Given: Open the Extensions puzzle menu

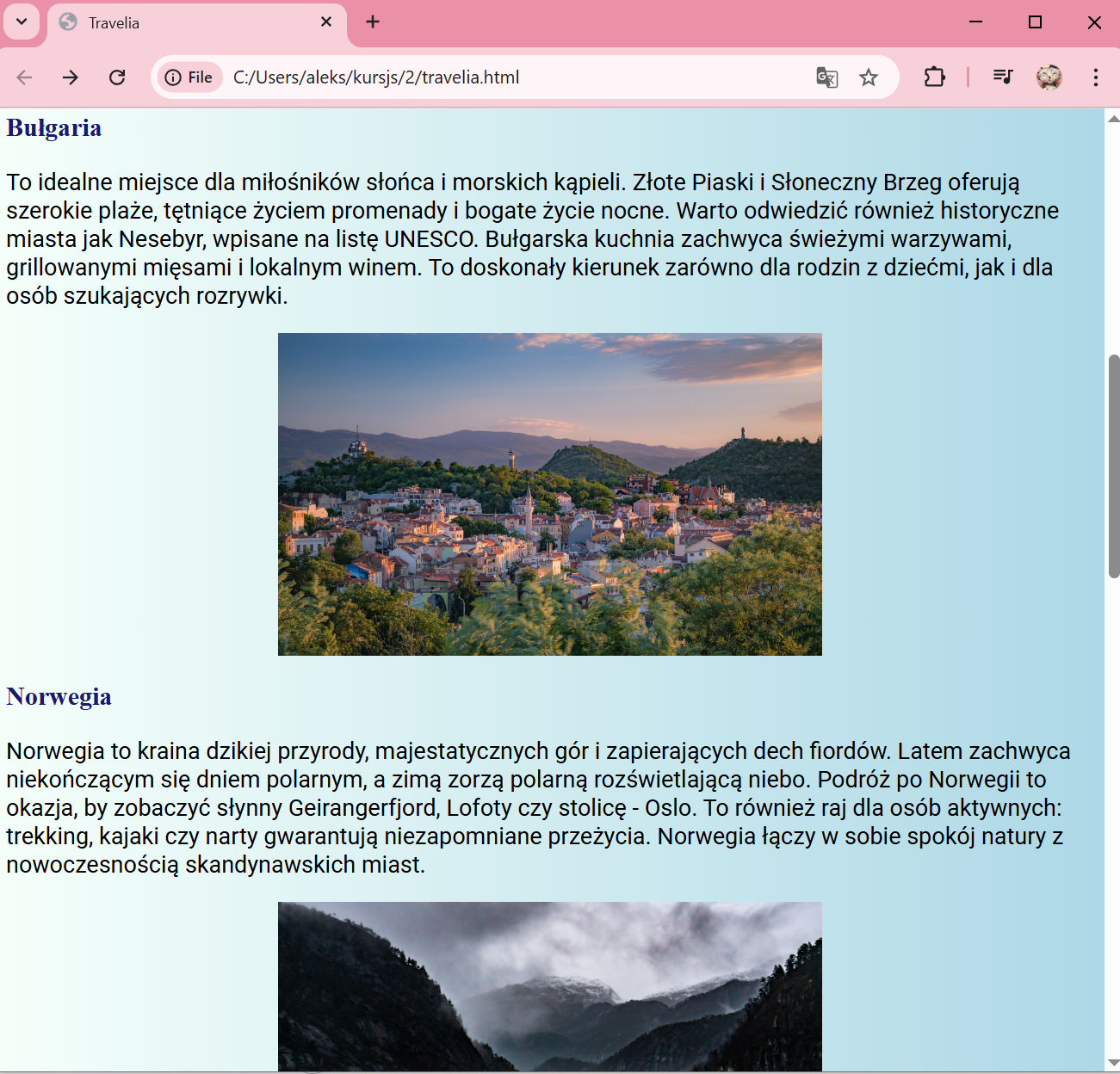Looking at the screenshot, I should (x=934, y=77).
